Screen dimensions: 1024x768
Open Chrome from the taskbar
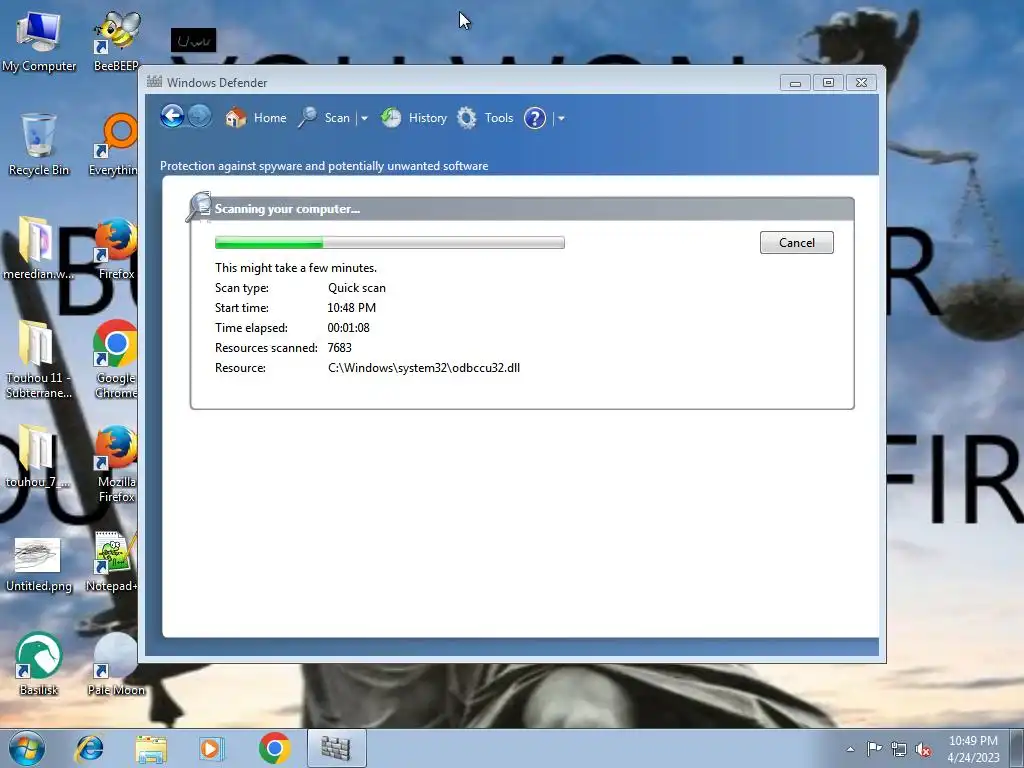(274, 748)
